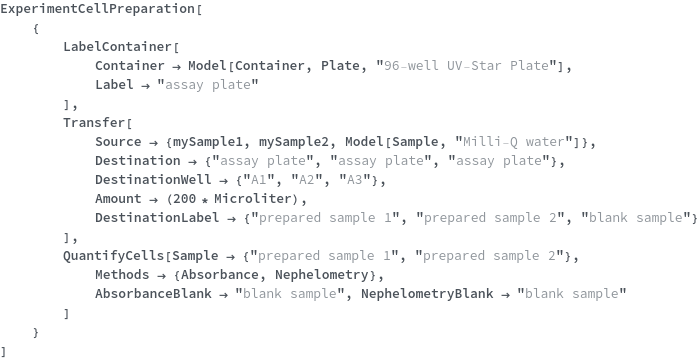Click the AbsorbanceBlank option name

click(x=153, y=294)
